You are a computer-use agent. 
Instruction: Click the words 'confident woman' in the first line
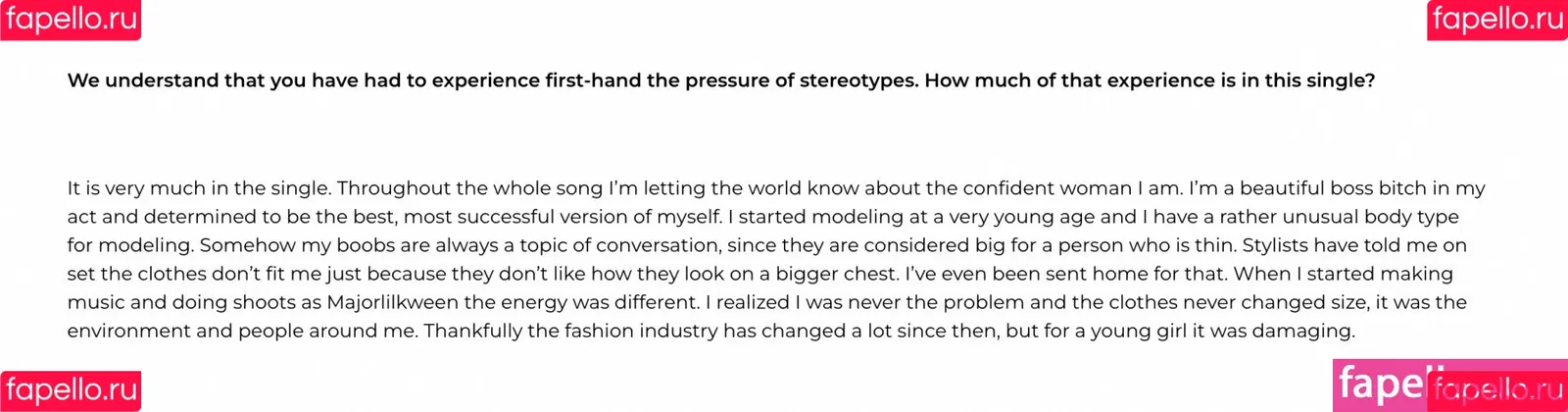1048,188
